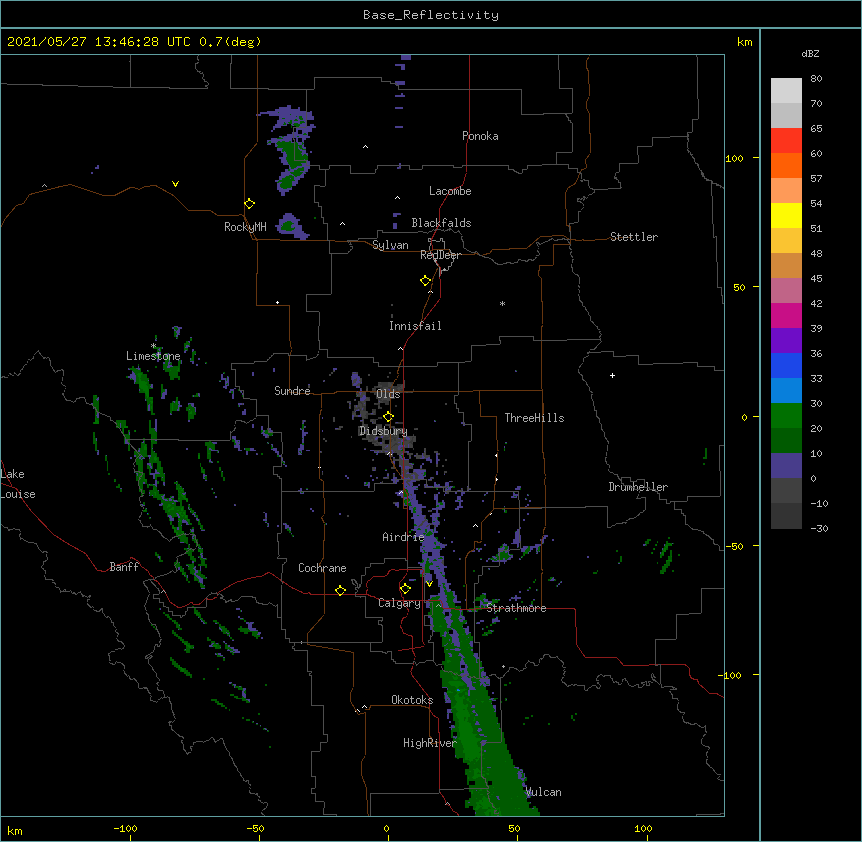
Task: Select the yellow diamond marker at Olds
Action: tap(388, 417)
